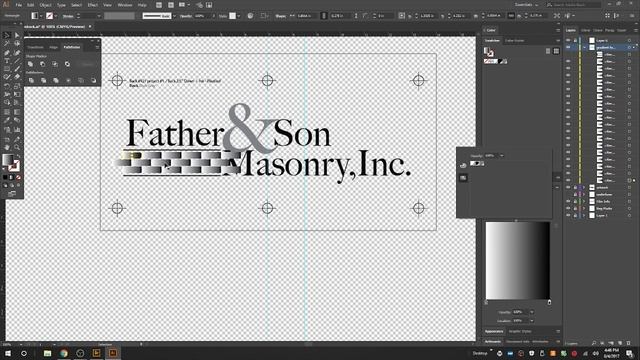640x360 pixels.
Task: Select the Type tool
Action: point(7,61)
